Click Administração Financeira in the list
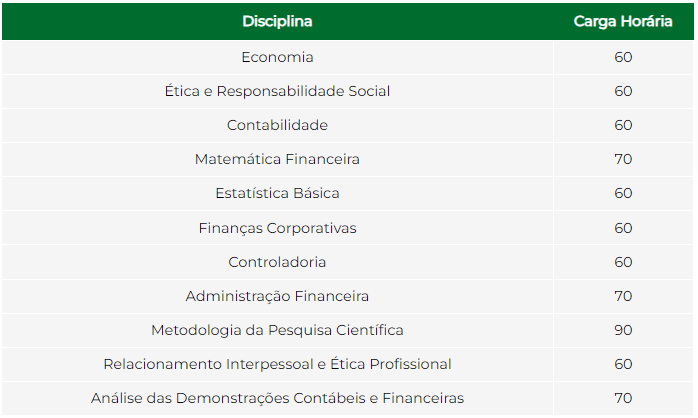Screen dimensions: 698x418 277,296
